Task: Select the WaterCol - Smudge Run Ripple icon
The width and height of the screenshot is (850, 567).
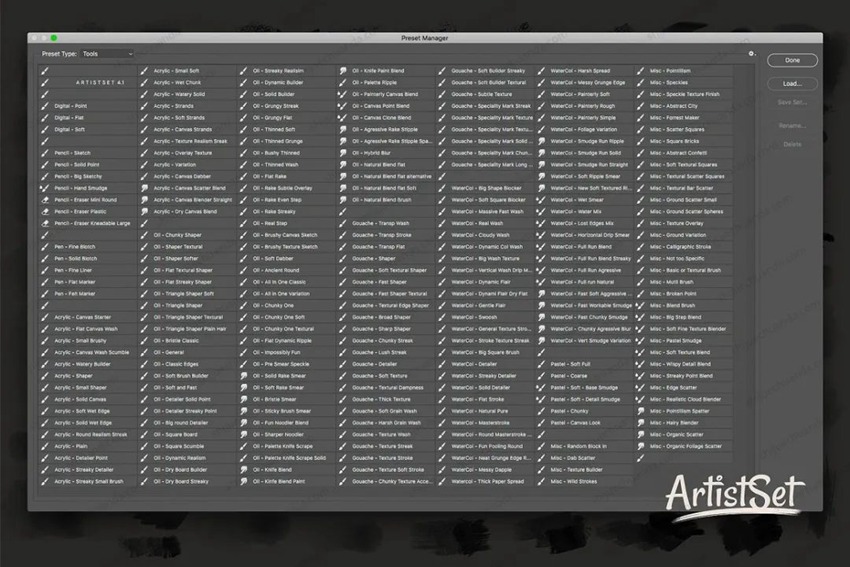Action: [x=541, y=141]
